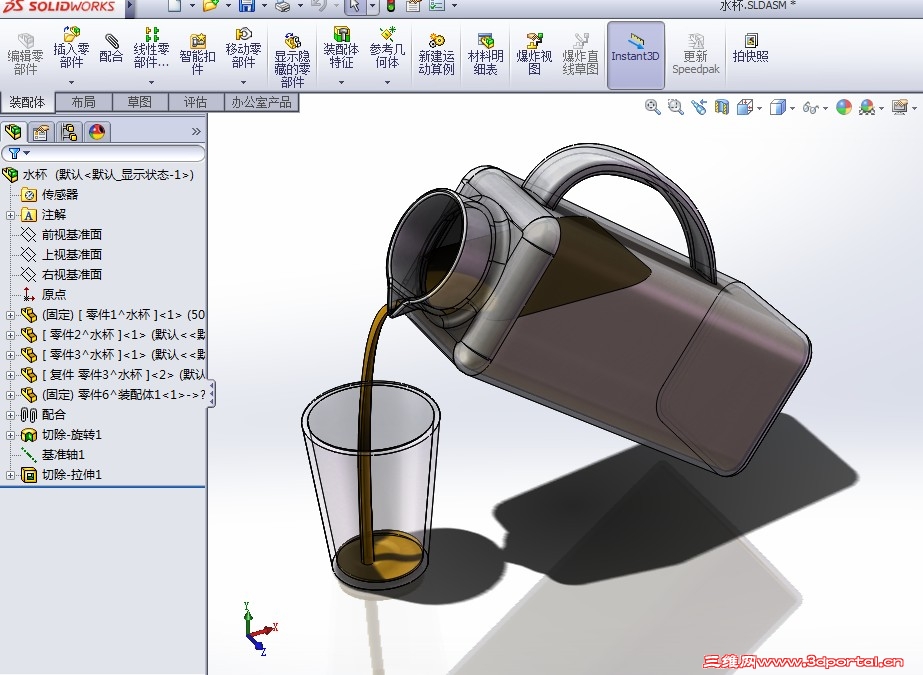This screenshot has height=675, width=923.
Task: Expand the (固定) 零件1^水杯 node
Action: (x=10, y=315)
